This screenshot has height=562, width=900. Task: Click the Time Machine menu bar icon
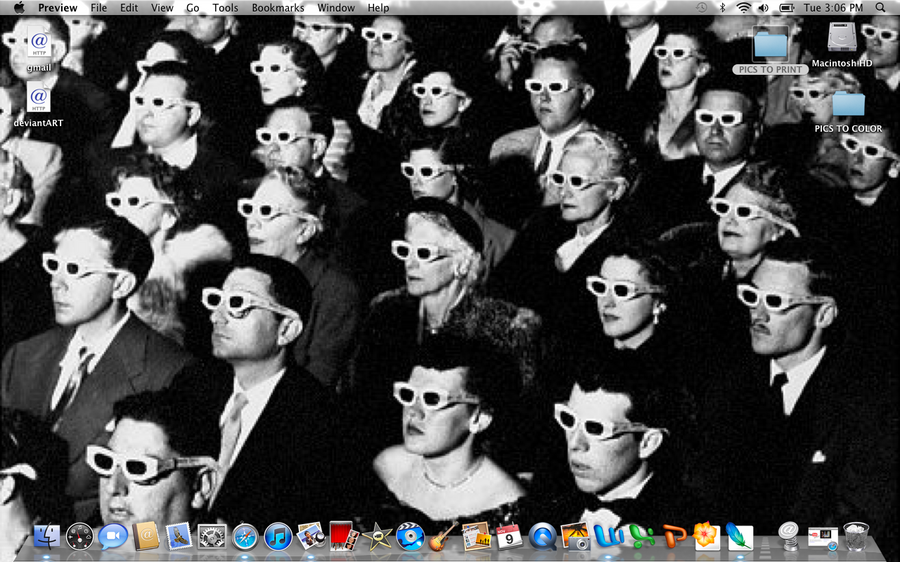point(701,7)
